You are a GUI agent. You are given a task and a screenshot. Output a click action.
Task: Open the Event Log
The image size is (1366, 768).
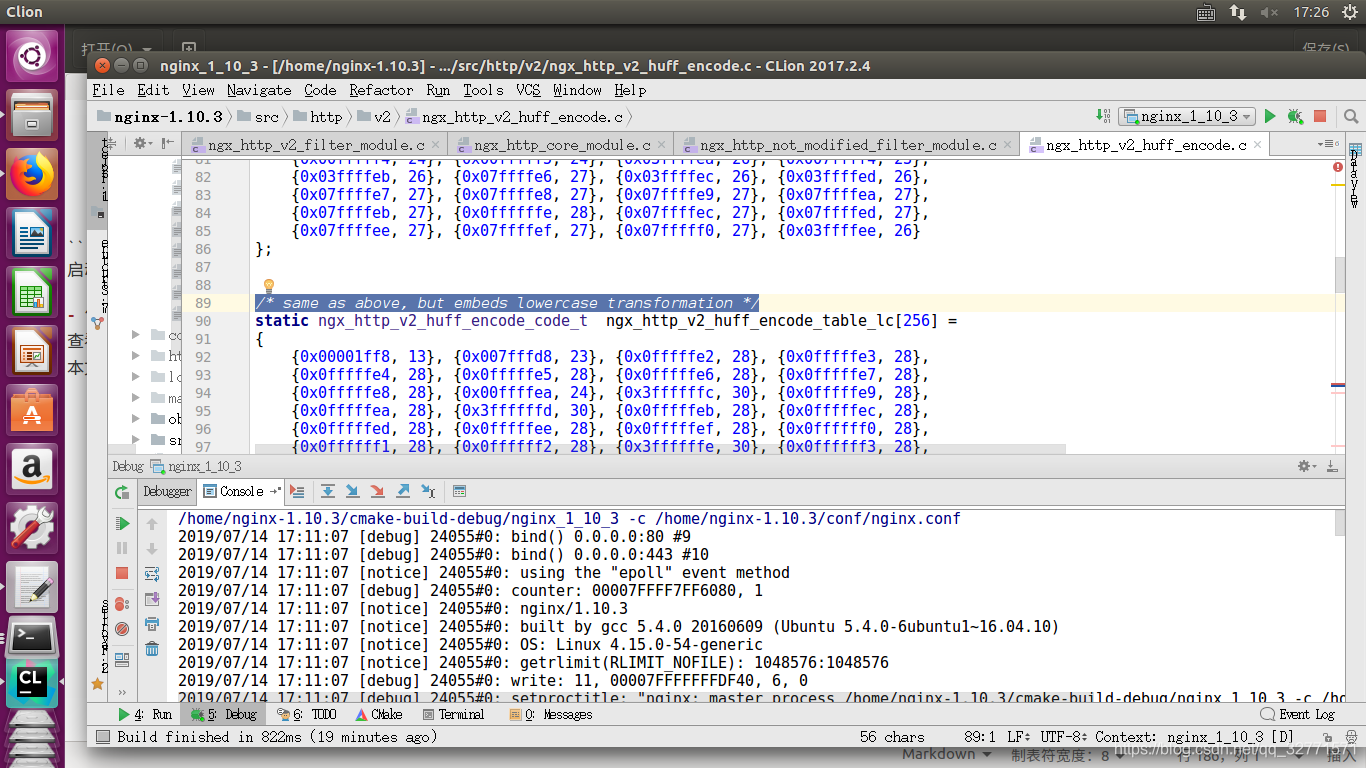click(1298, 715)
